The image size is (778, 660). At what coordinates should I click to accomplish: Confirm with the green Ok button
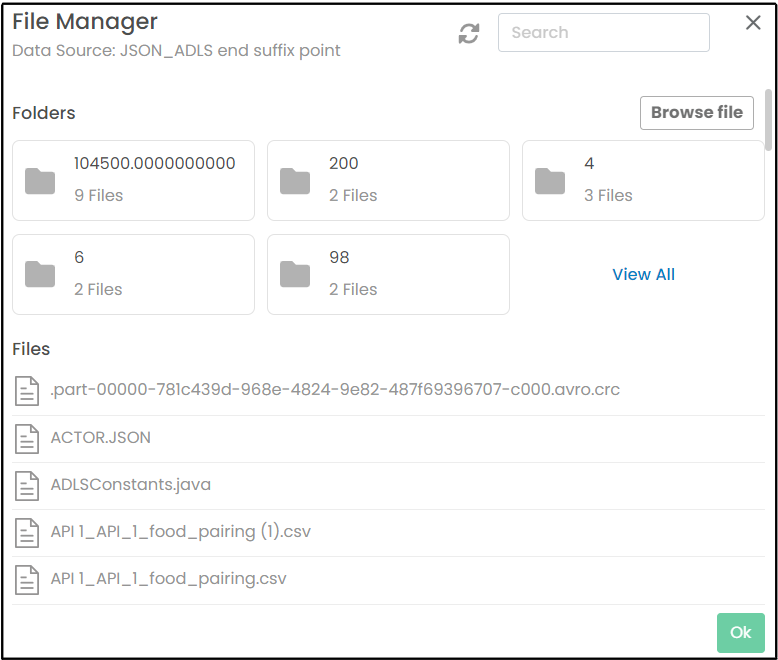740,632
